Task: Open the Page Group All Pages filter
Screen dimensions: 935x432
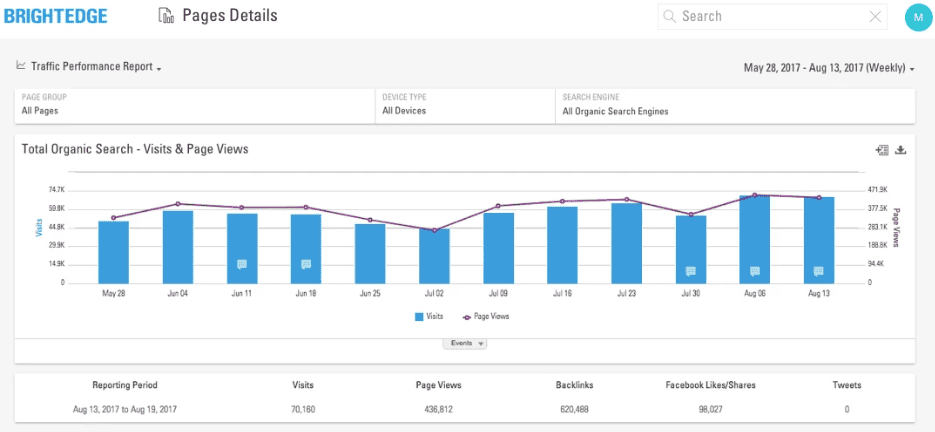Action: point(195,104)
